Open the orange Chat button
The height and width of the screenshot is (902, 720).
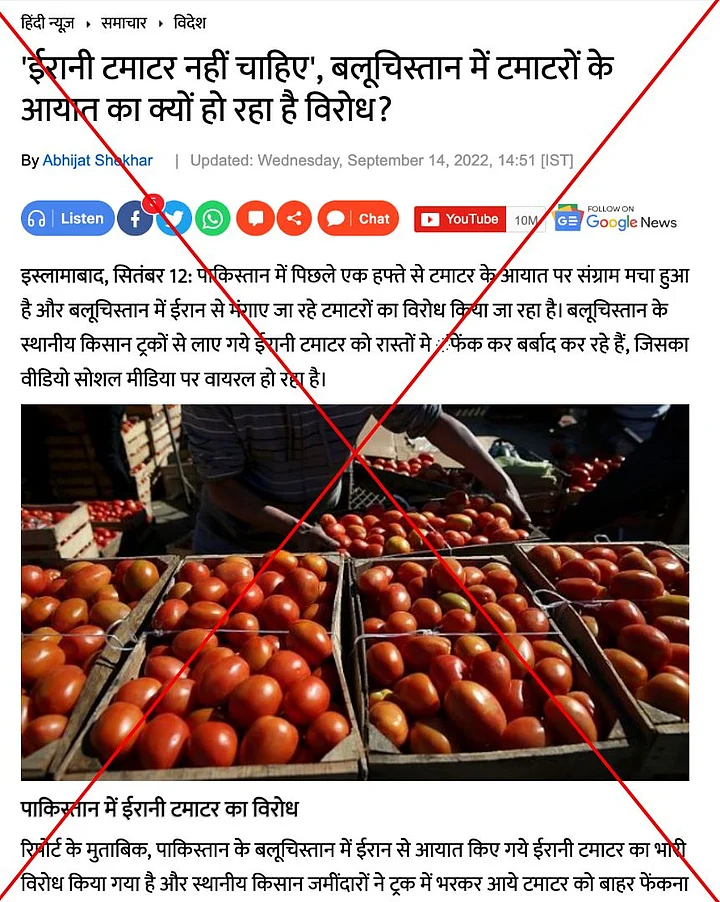358,219
